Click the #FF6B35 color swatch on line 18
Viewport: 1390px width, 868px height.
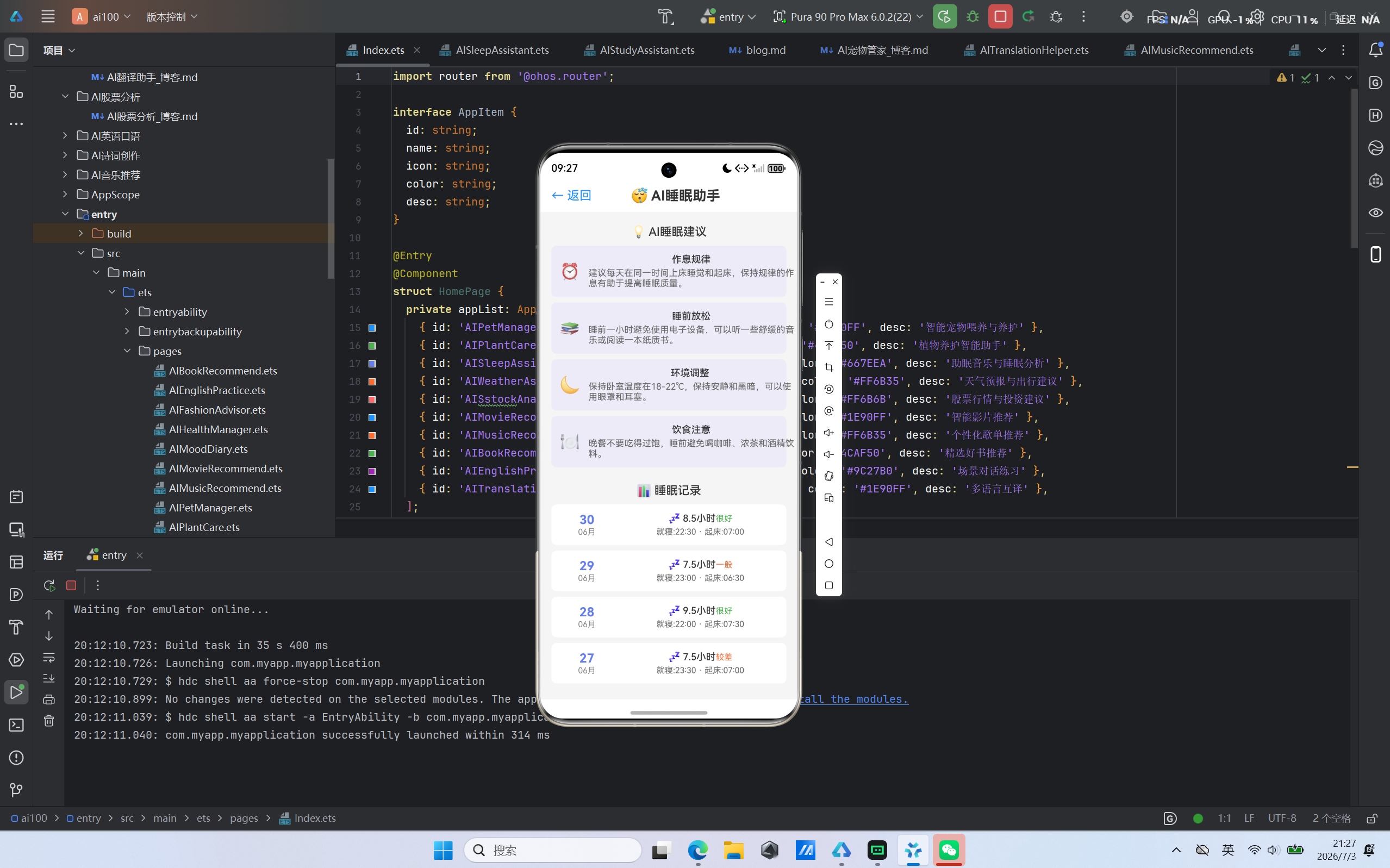pos(372,381)
